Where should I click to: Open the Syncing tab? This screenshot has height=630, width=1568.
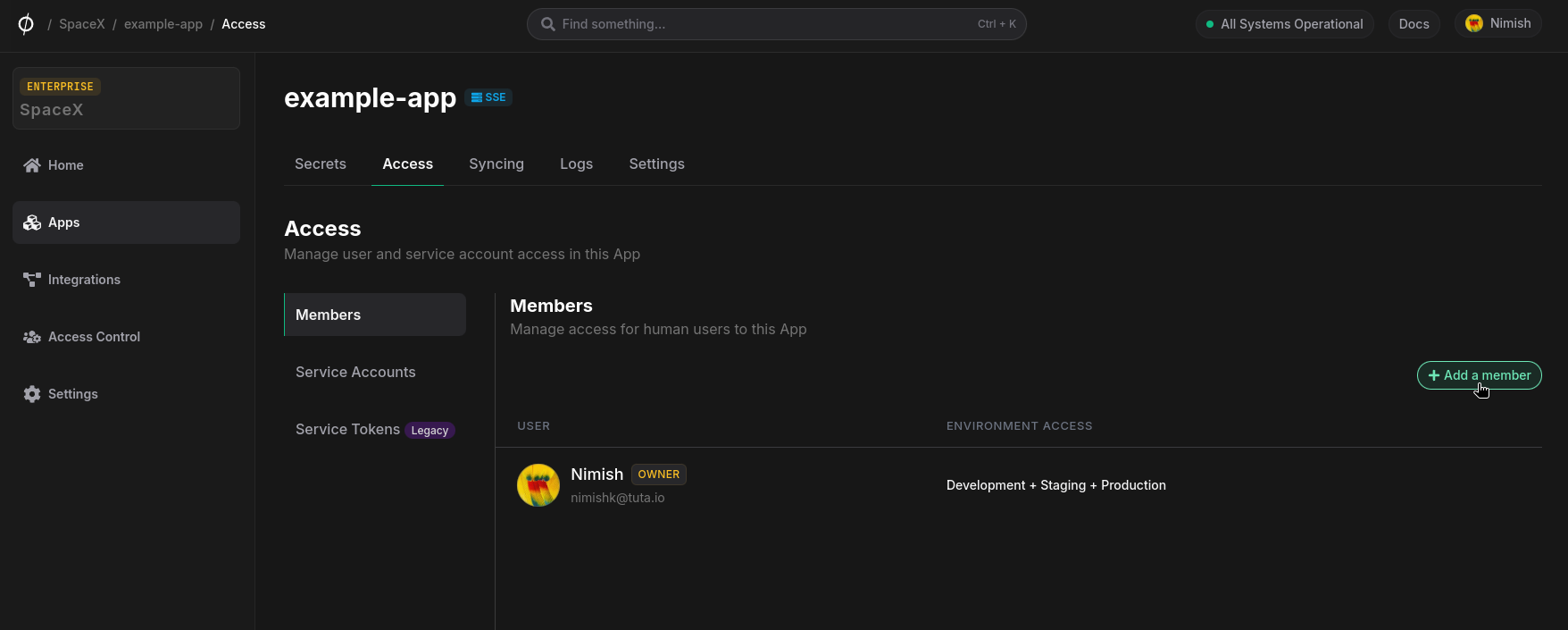[496, 164]
